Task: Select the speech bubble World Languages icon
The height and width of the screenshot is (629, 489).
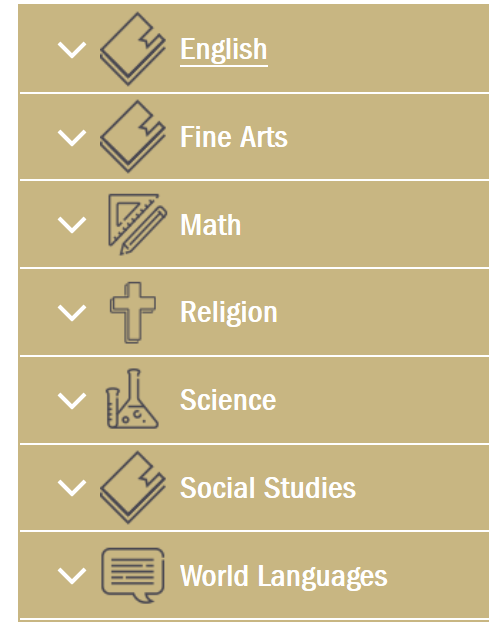Action: click(x=133, y=575)
